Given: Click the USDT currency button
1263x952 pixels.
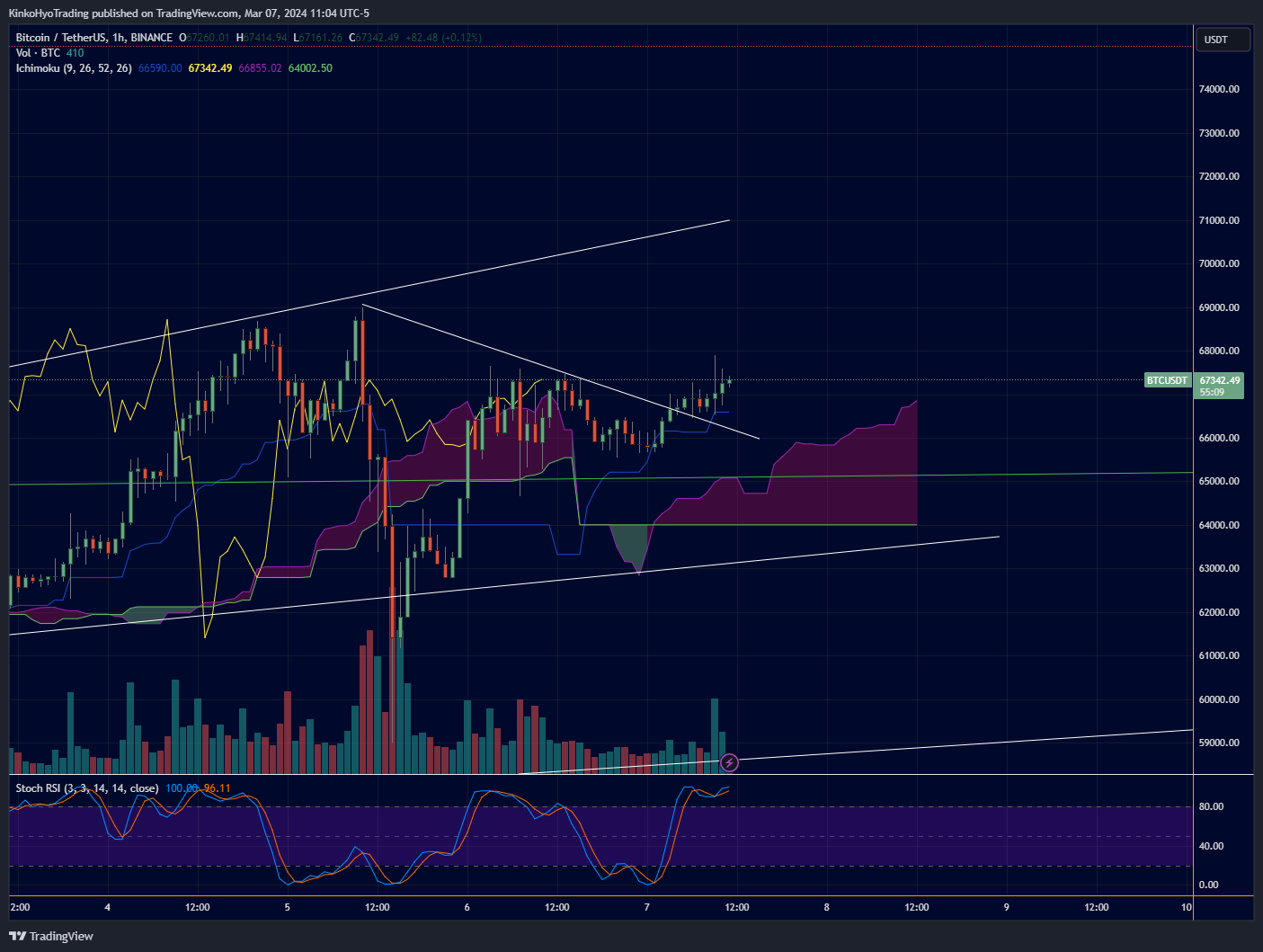Looking at the screenshot, I should click(x=1223, y=40).
